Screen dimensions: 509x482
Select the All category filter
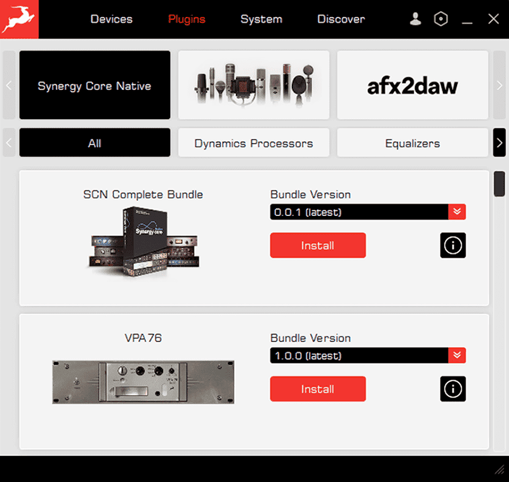95,143
